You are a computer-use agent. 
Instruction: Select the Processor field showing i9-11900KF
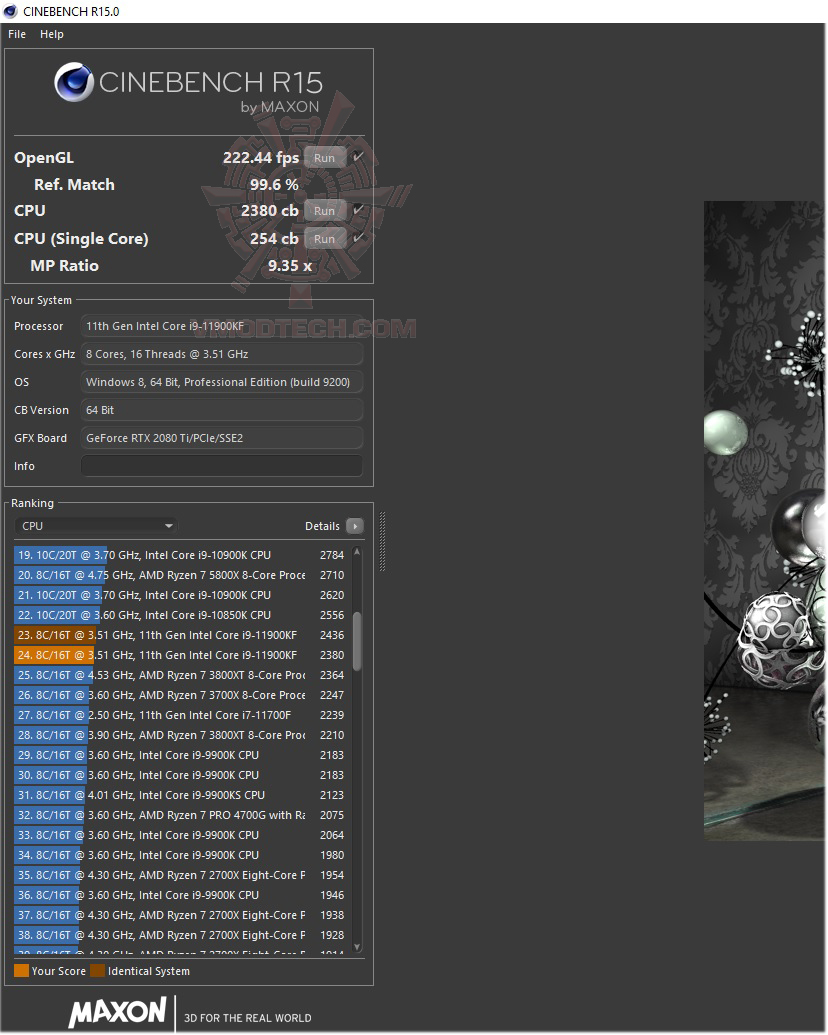[x=221, y=325]
